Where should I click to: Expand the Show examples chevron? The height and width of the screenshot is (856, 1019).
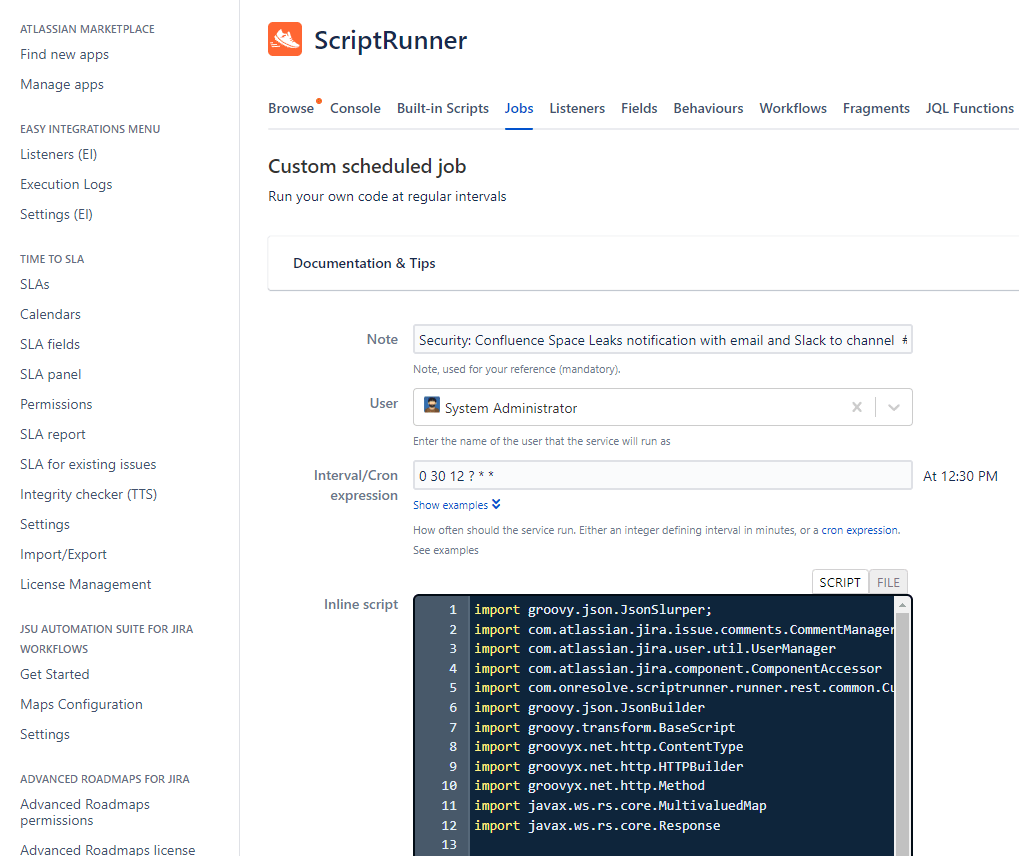pos(496,505)
